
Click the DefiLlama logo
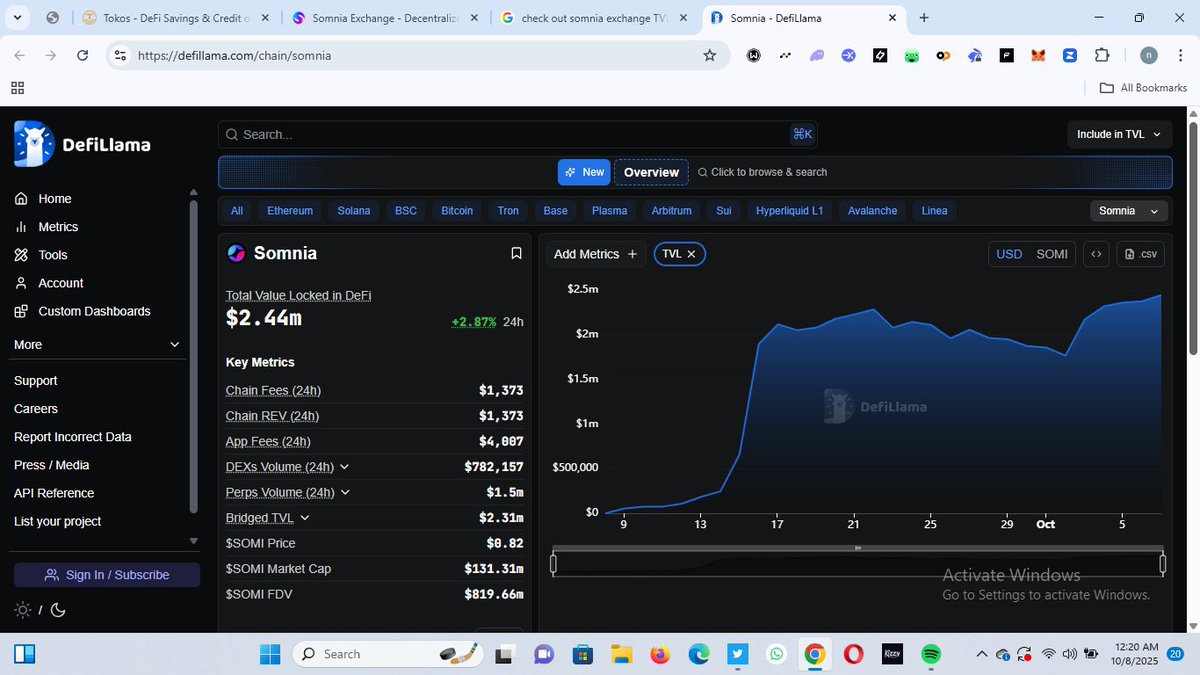(x=82, y=144)
